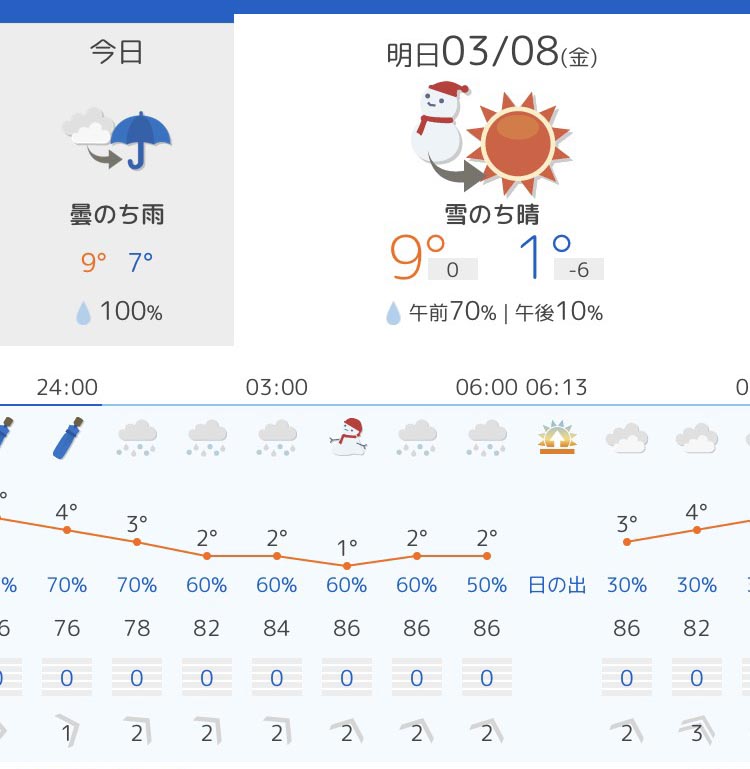Click the 03:00 time marker
This screenshot has width=750, height=769.
coord(277,387)
